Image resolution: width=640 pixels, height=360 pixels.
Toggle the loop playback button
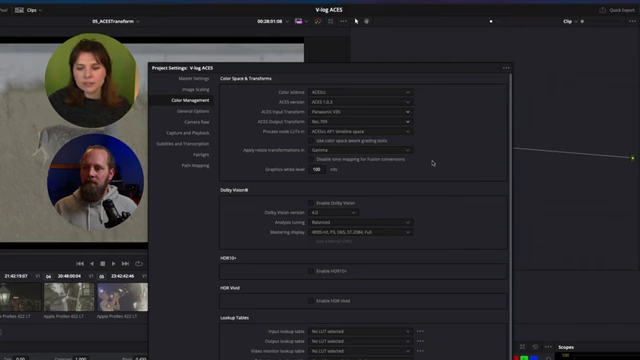pyautogui.click(x=139, y=264)
